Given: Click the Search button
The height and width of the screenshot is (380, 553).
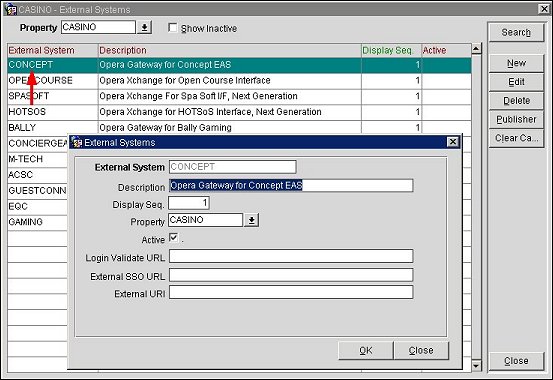Looking at the screenshot, I should [516, 32].
